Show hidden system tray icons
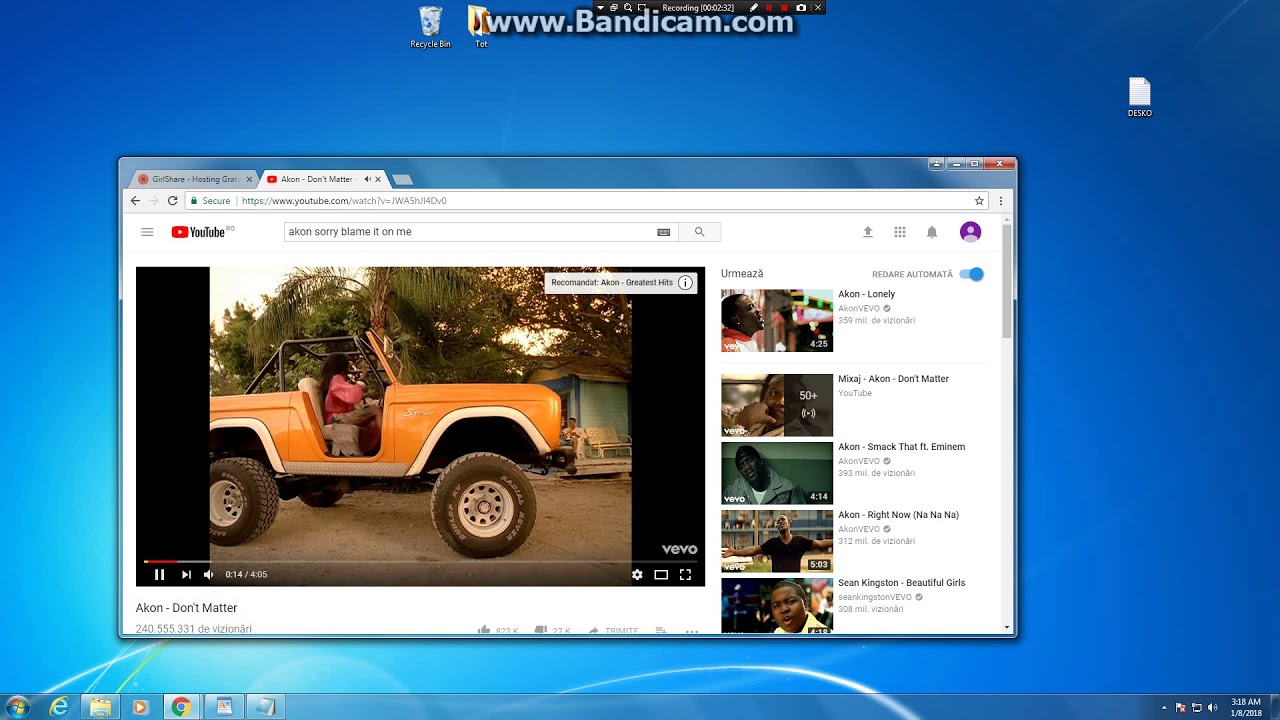Screen dimensions: 1280x720 (x=1164, y=708)
